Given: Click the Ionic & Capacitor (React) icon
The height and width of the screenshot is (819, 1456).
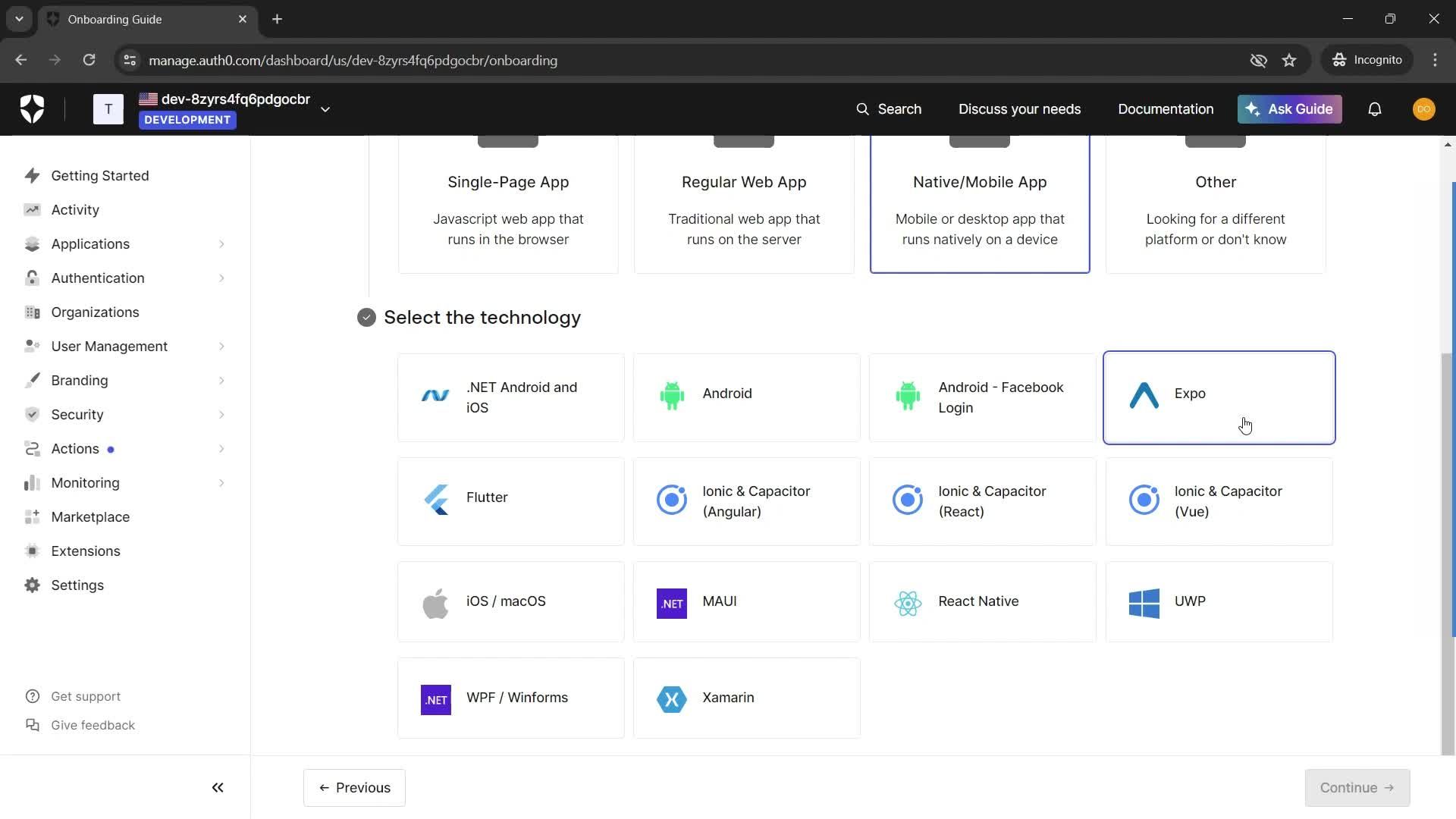Looking at the screenshot, I should coord(908,500).
